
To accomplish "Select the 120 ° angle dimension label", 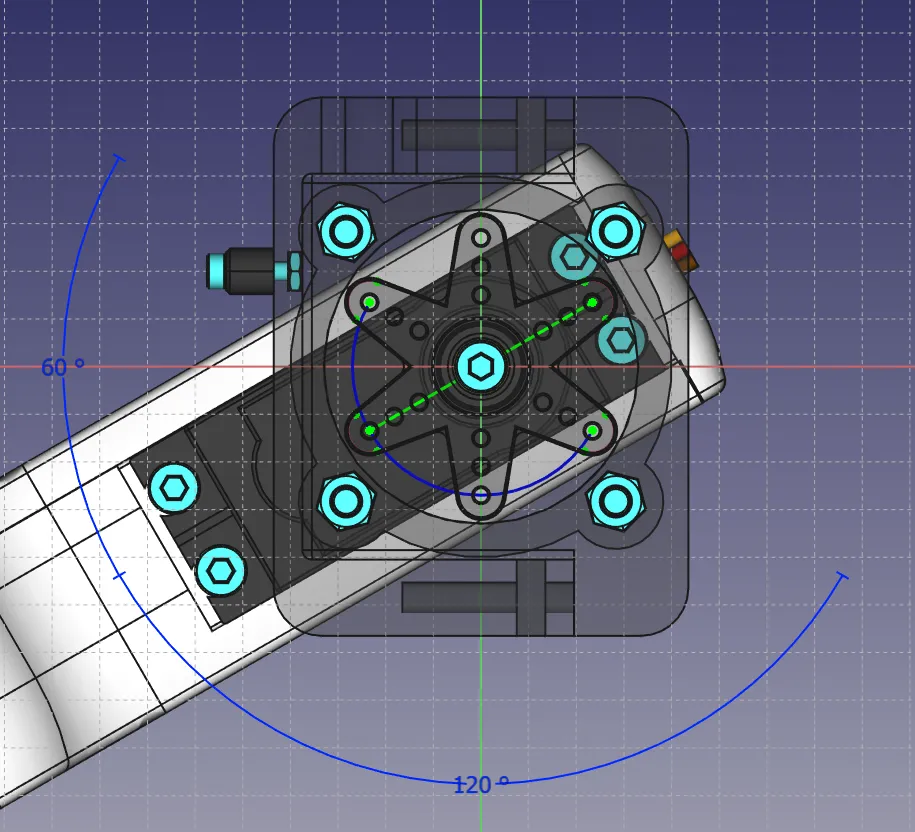I will click(481, 785).
